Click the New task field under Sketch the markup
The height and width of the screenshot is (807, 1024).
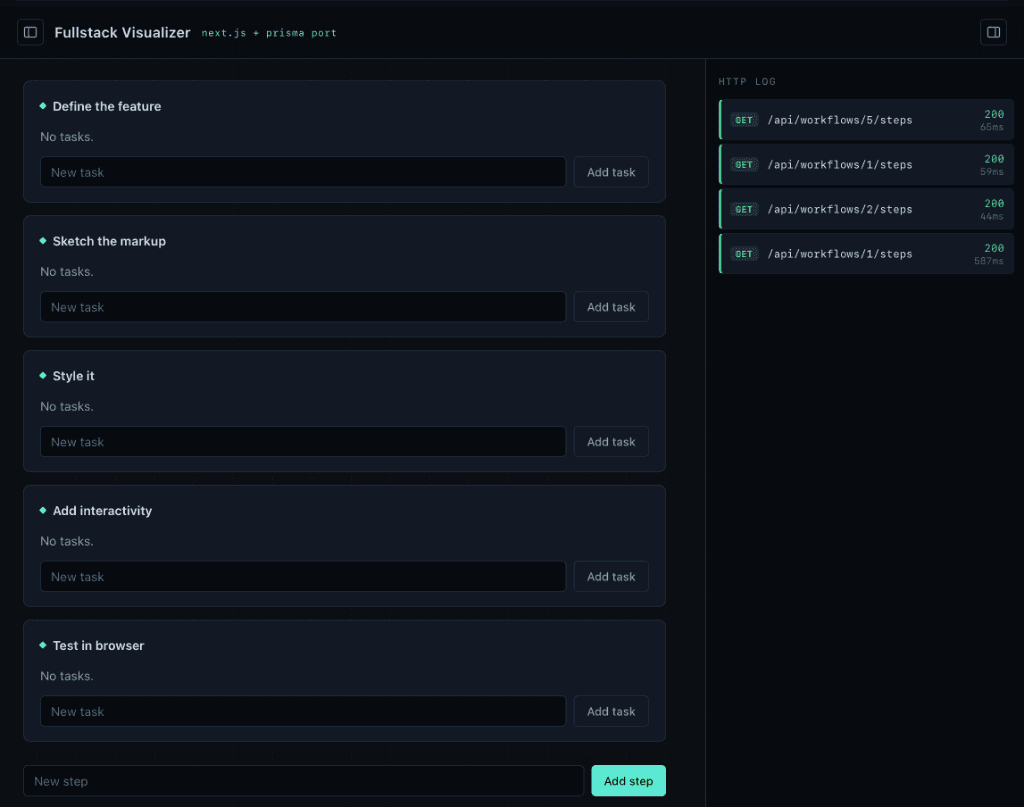coord(303,307)
